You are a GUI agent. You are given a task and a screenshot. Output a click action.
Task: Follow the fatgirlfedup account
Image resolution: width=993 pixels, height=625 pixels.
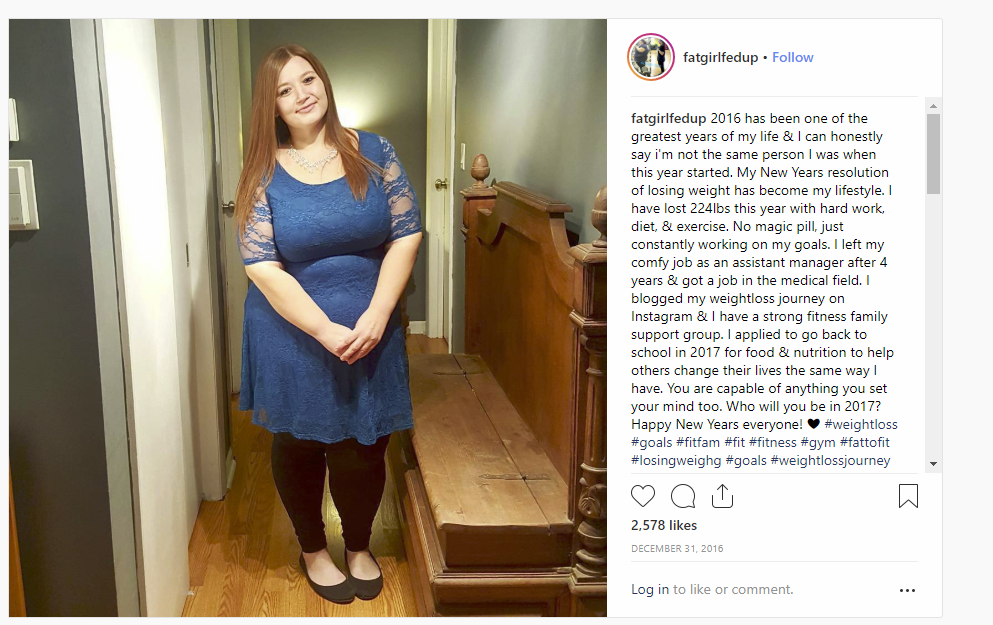pyautogui.click(x=792, y=57)
